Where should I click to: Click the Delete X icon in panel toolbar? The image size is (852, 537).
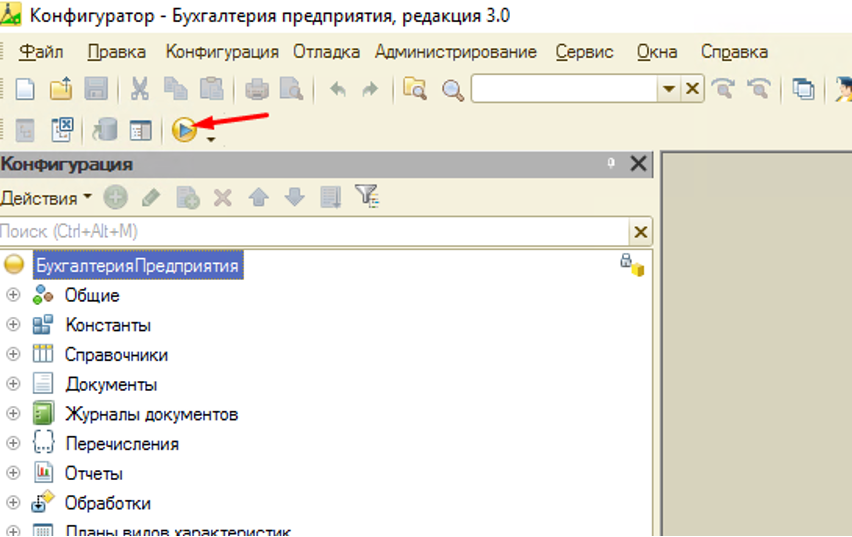pyautogui.click(x=223, y=198)
